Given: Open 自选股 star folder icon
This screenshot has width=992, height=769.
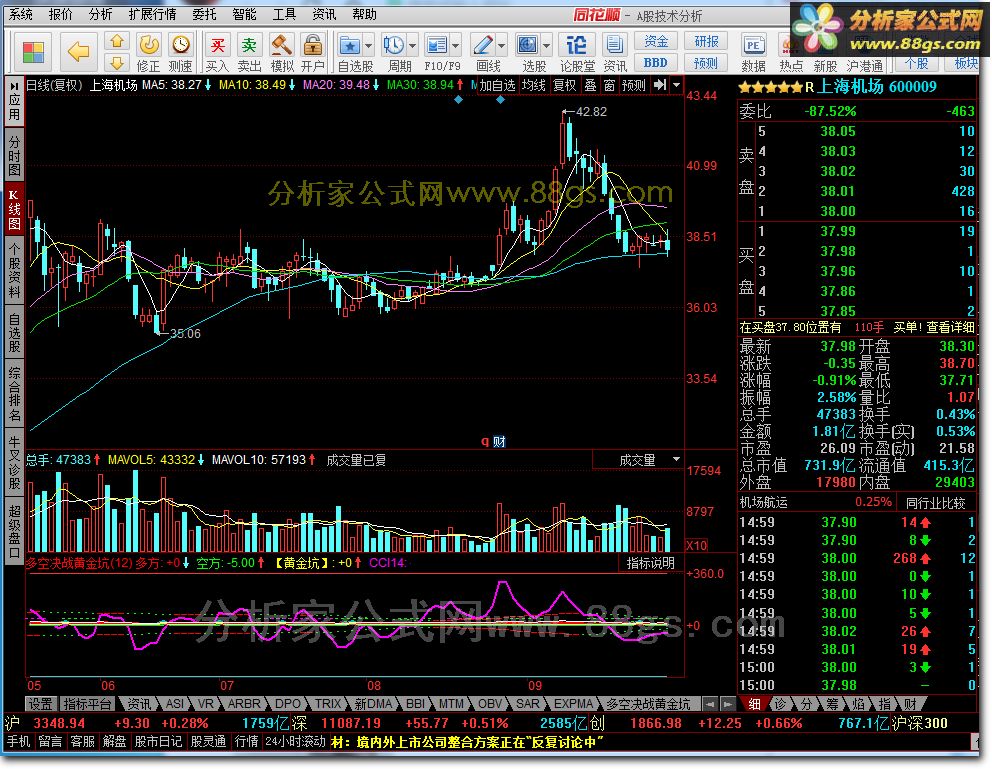Looking at the screenshot, I should pos(350,45).
